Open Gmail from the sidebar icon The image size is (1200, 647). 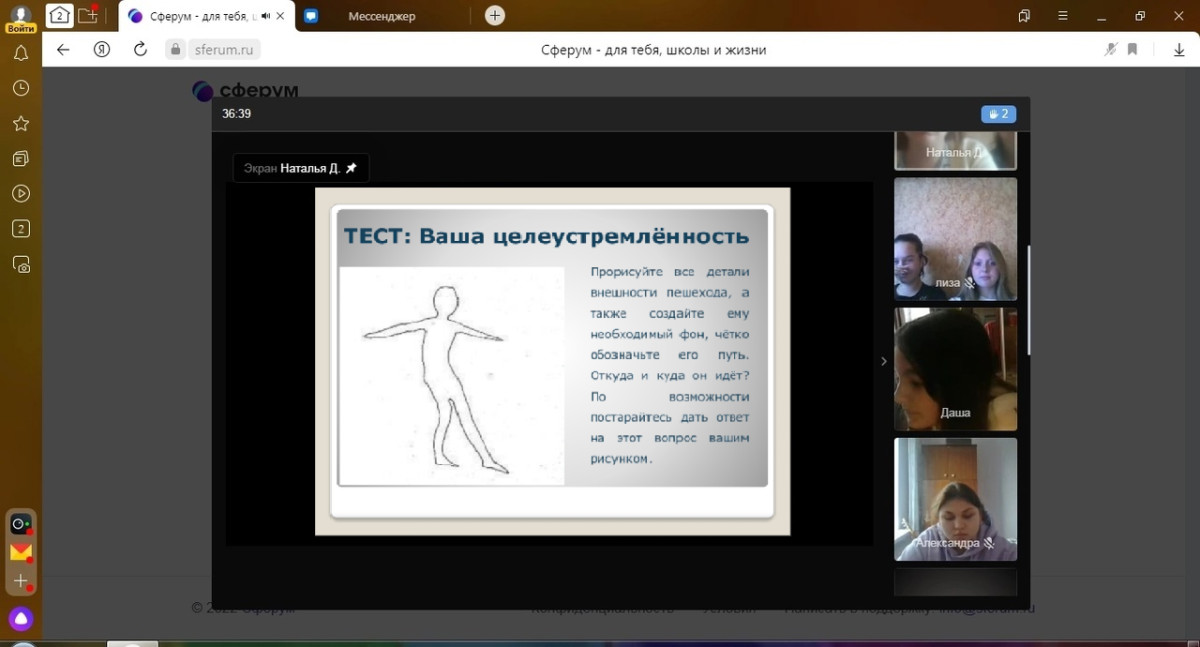click(20, 551)
